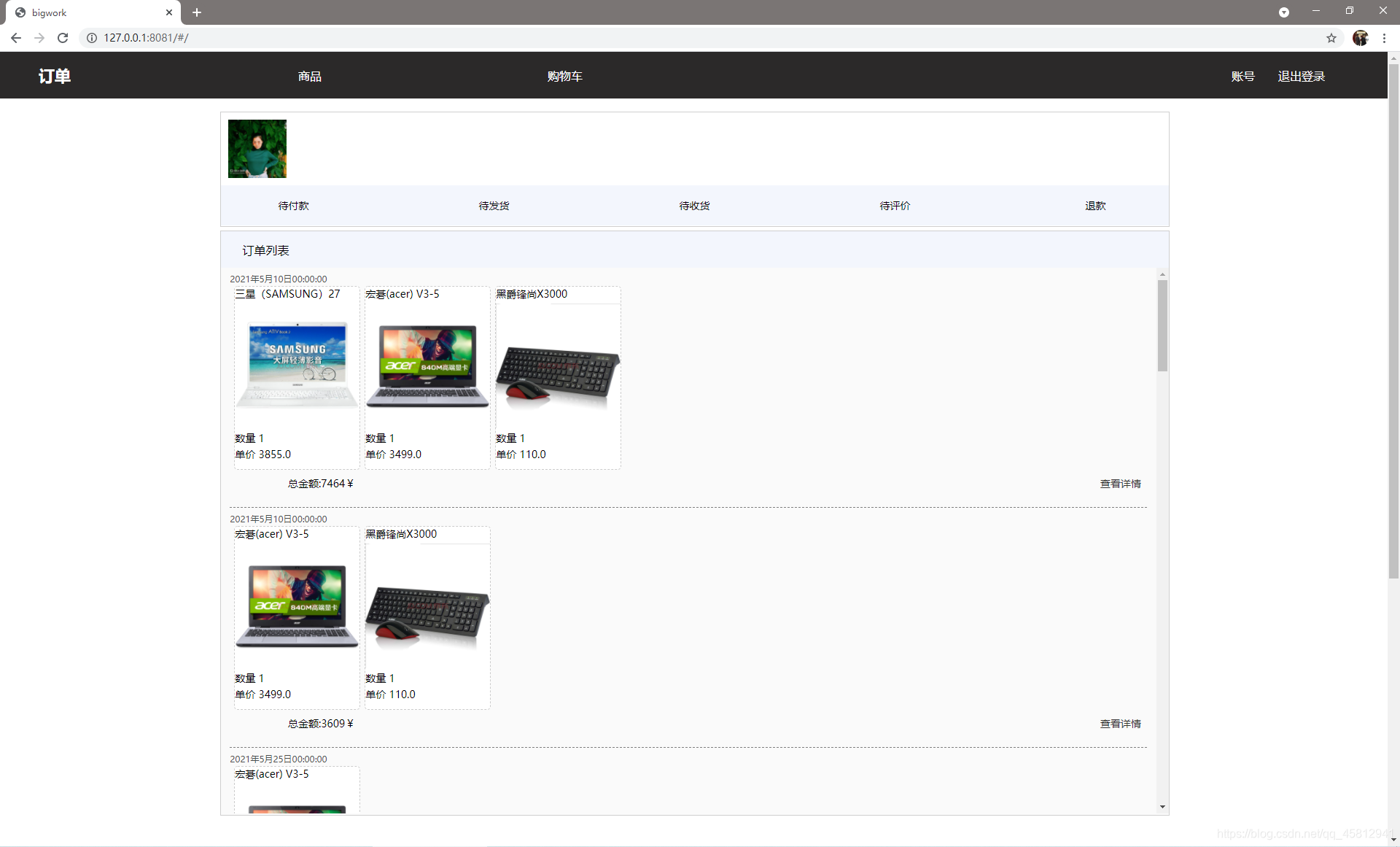Click 退出登录 to log out

1301,76
